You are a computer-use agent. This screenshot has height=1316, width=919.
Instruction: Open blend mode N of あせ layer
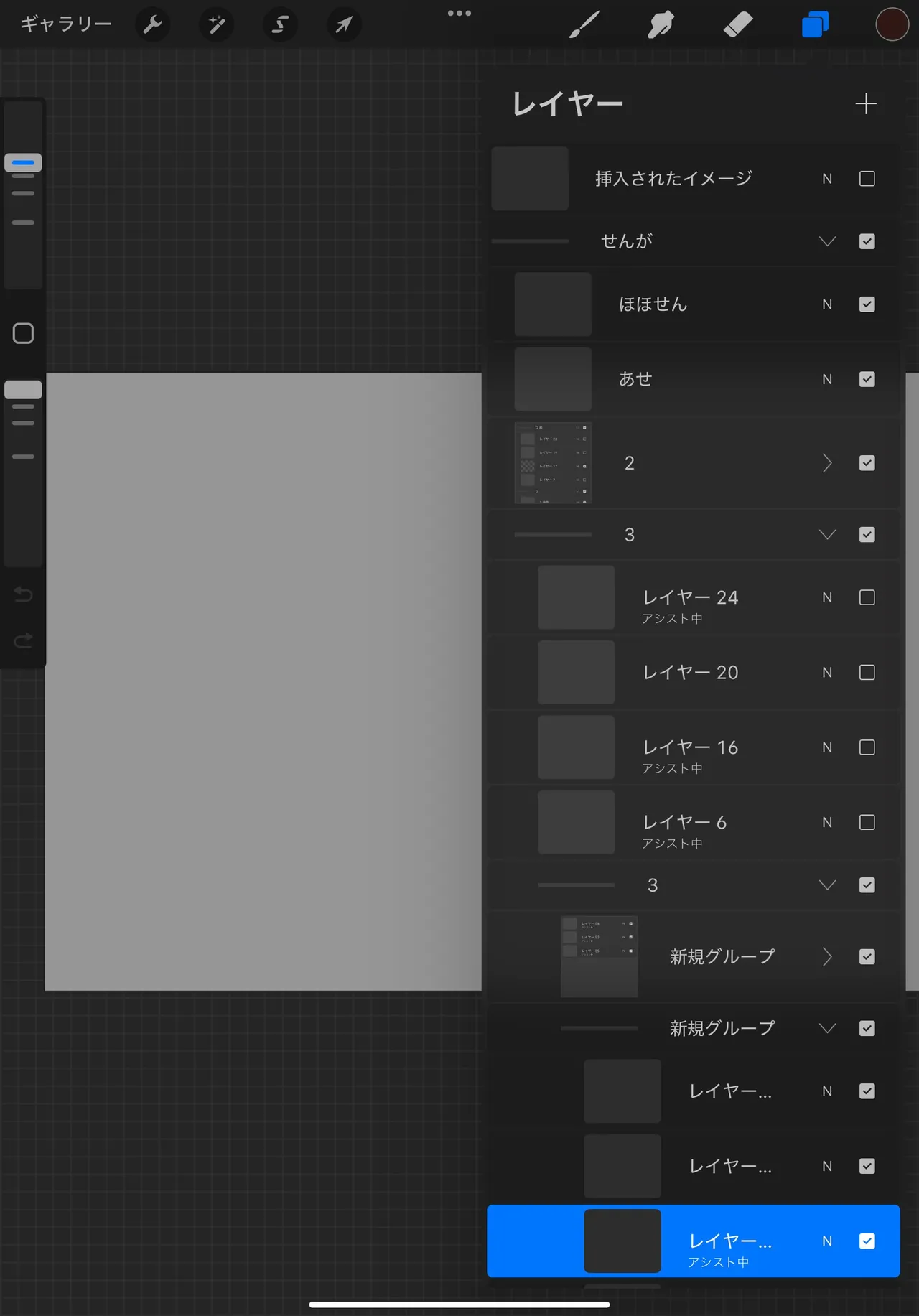coord(827,379)
